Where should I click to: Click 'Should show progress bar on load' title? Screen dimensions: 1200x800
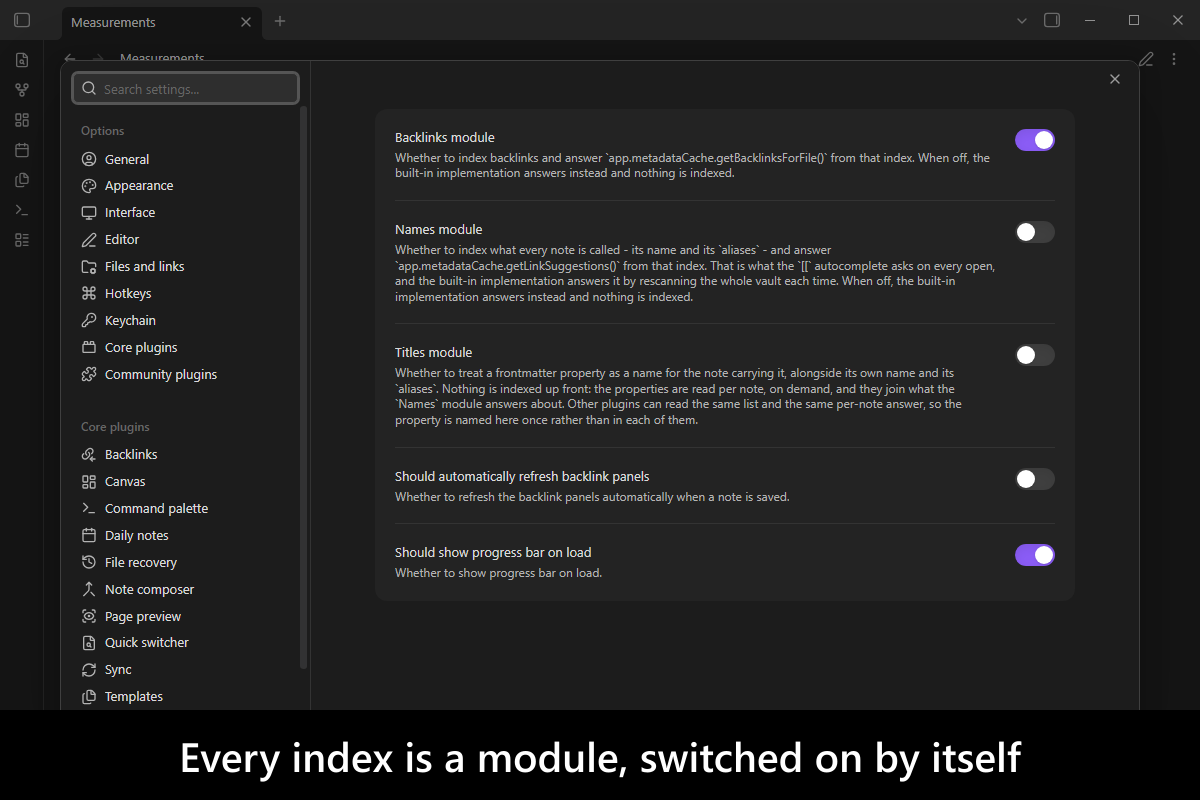click(493, 552)
